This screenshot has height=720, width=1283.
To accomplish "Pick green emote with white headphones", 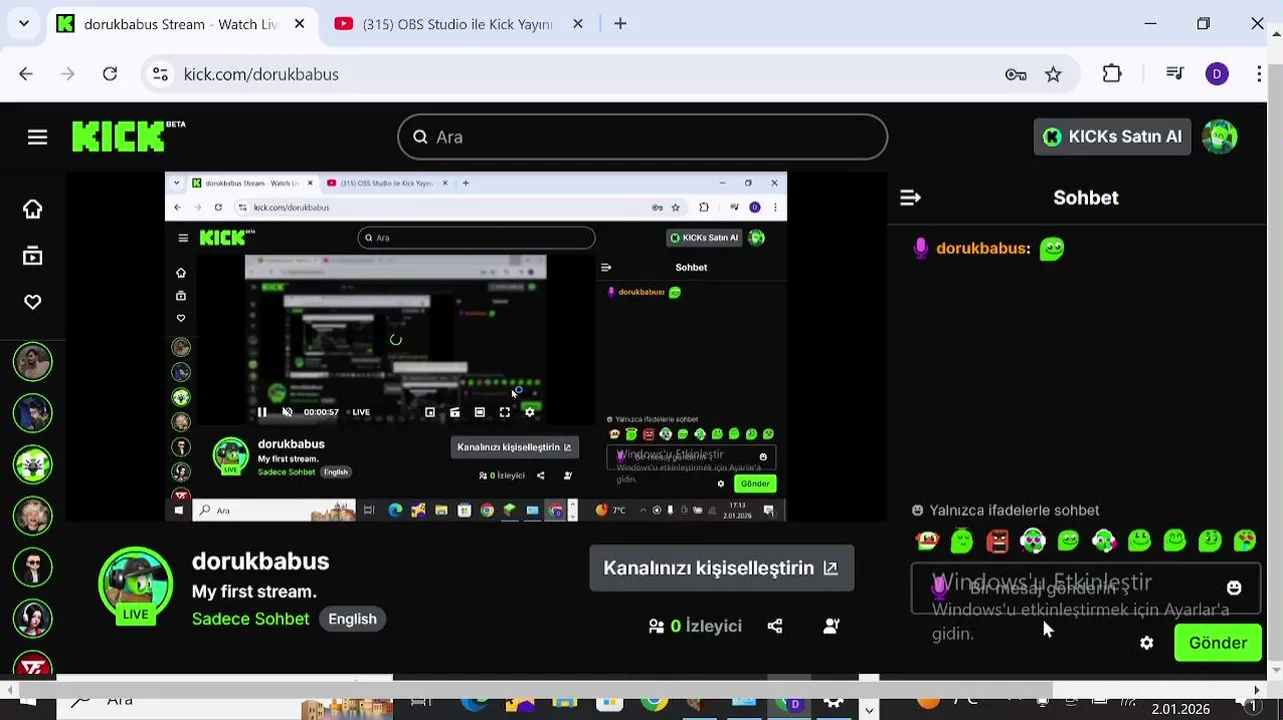I will point(1033,541).
